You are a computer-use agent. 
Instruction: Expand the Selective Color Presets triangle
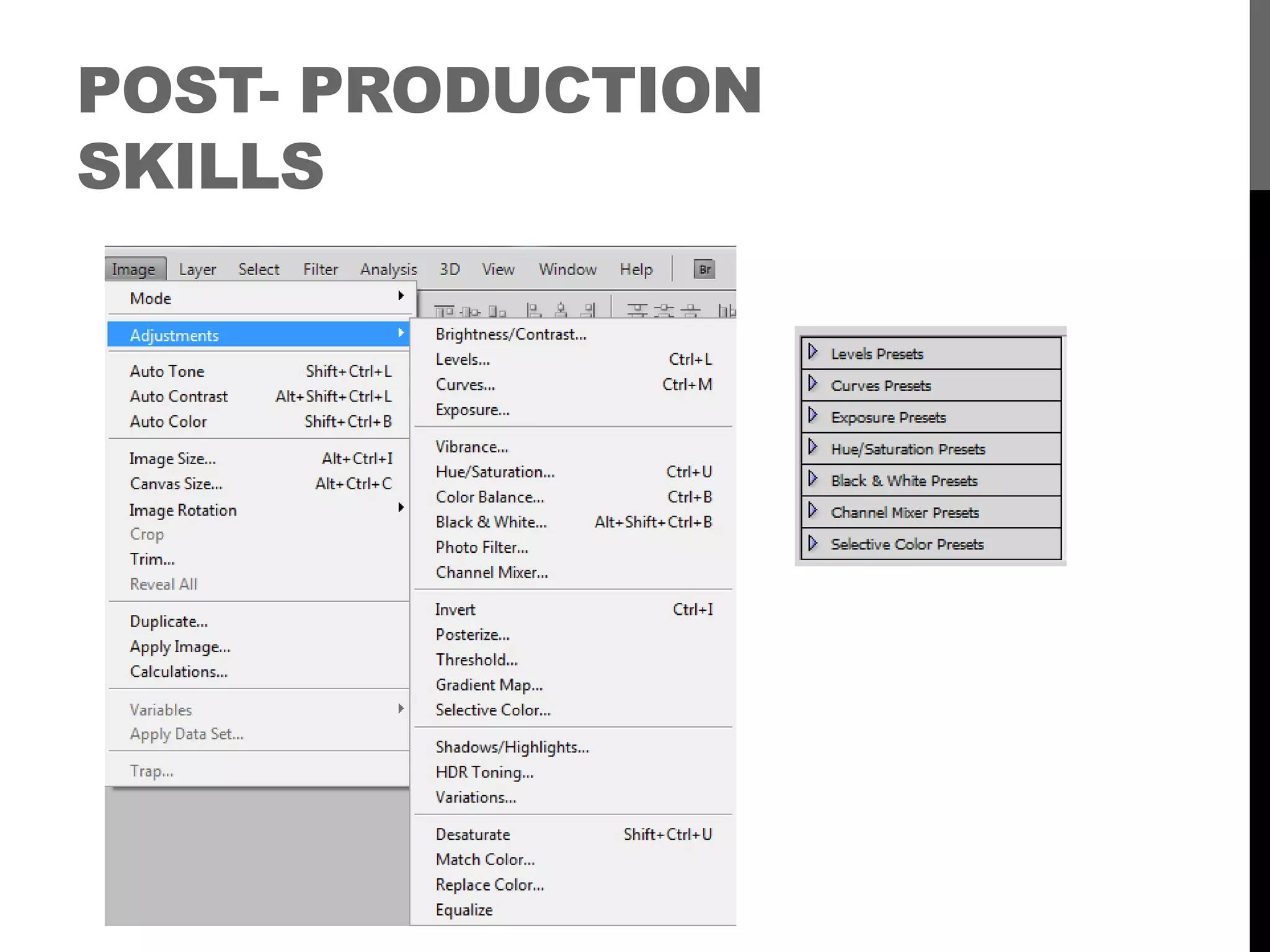(813, 543)
